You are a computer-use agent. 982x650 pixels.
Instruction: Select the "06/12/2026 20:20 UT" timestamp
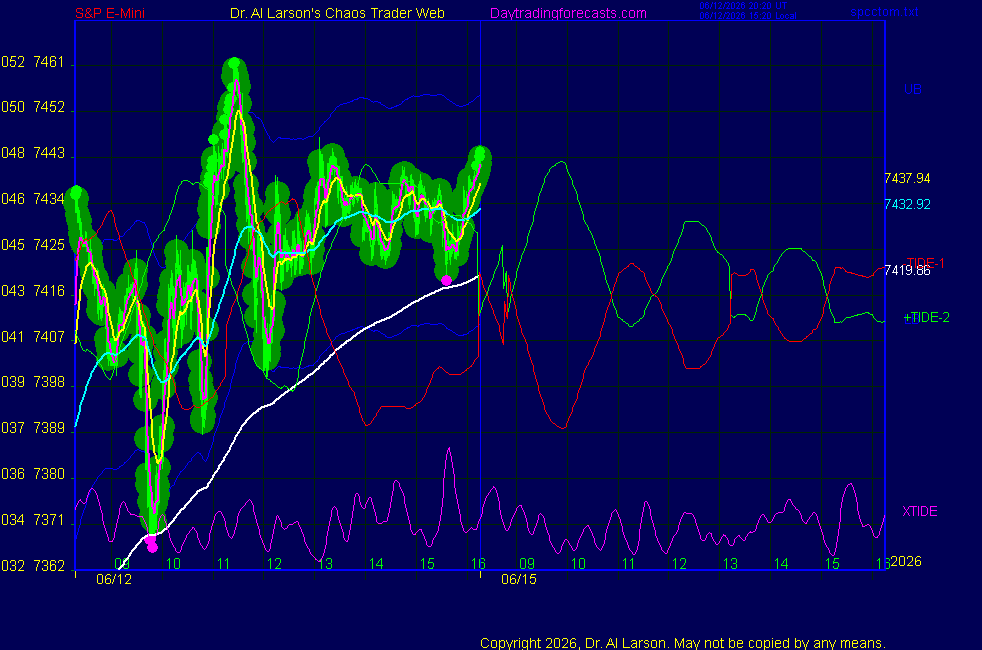tap(743, 6)
